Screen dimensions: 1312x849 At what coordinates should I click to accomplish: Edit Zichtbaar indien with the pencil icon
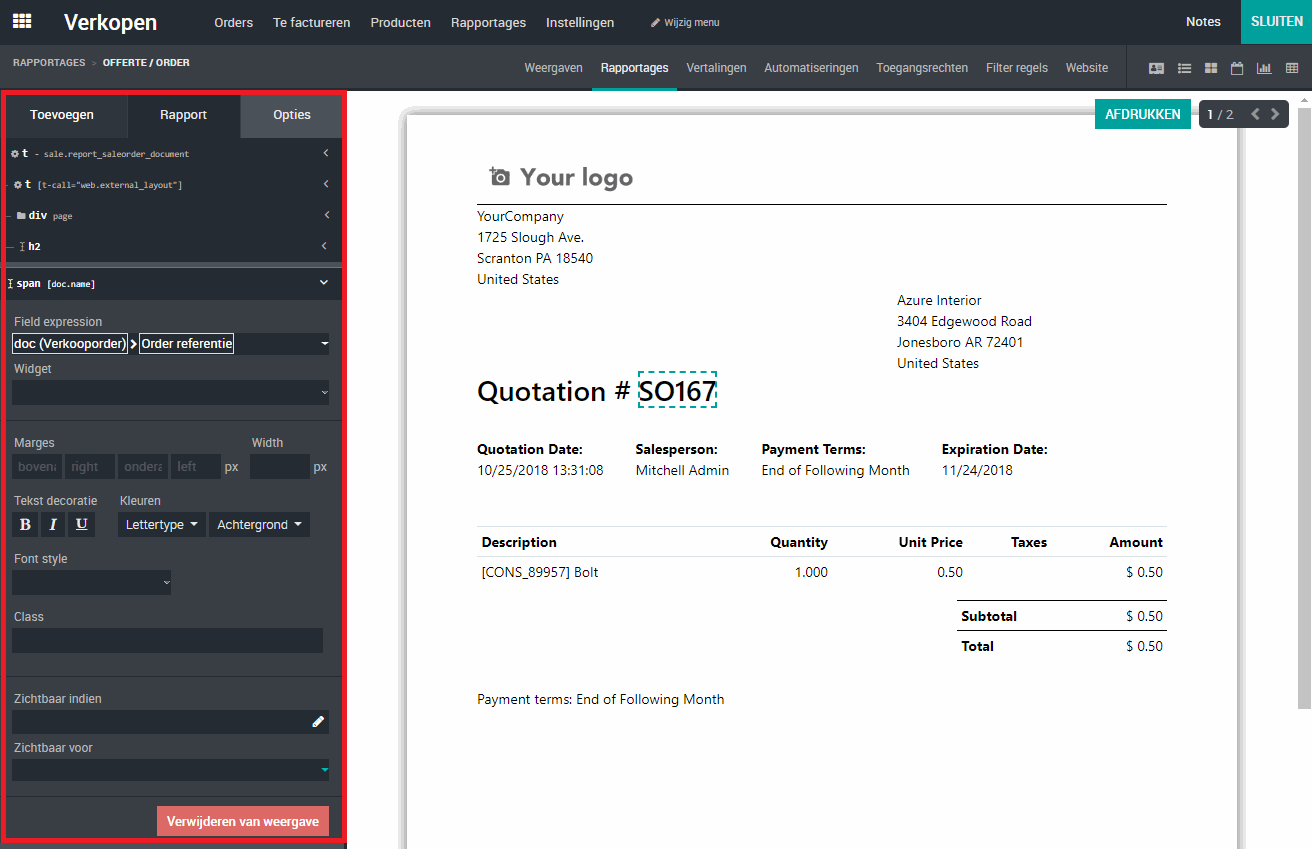[x=319, y=721]
